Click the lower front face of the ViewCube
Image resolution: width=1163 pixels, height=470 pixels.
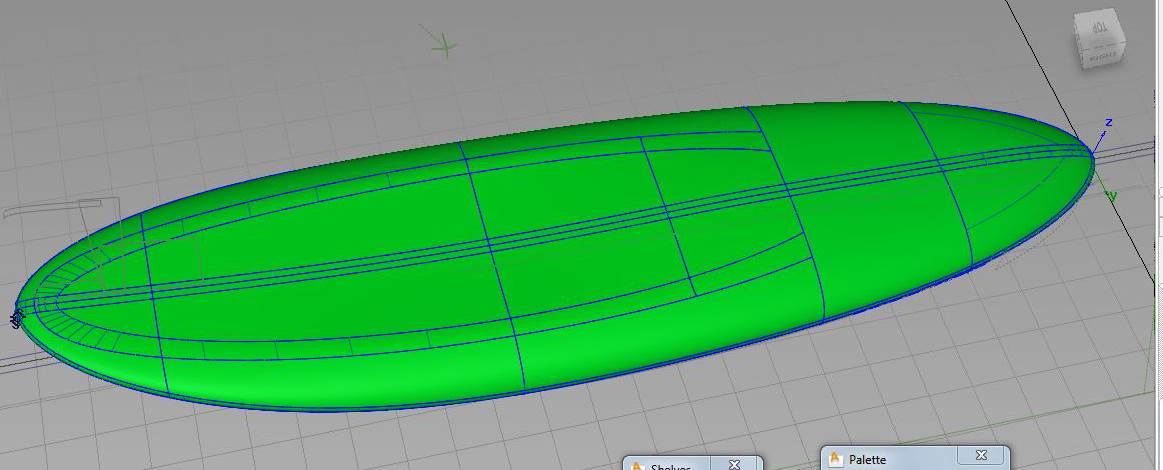coord(1100,58)
